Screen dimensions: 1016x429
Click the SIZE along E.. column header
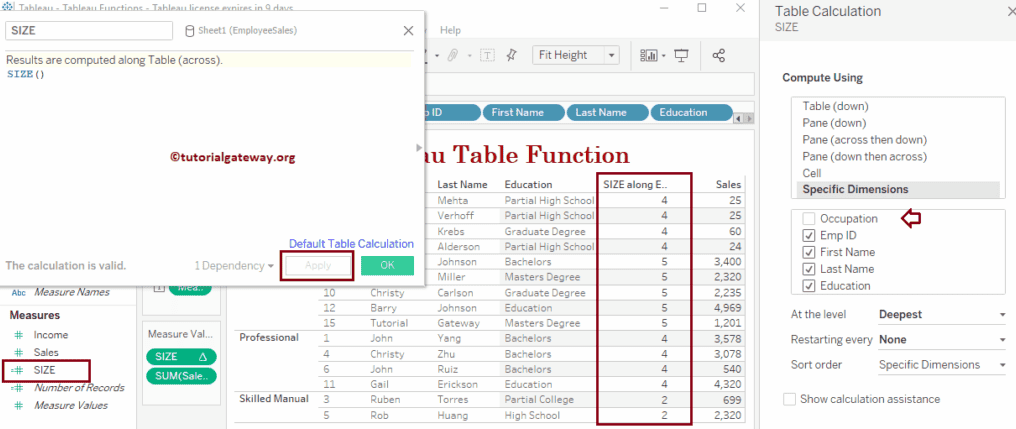[x=635, y=184]
